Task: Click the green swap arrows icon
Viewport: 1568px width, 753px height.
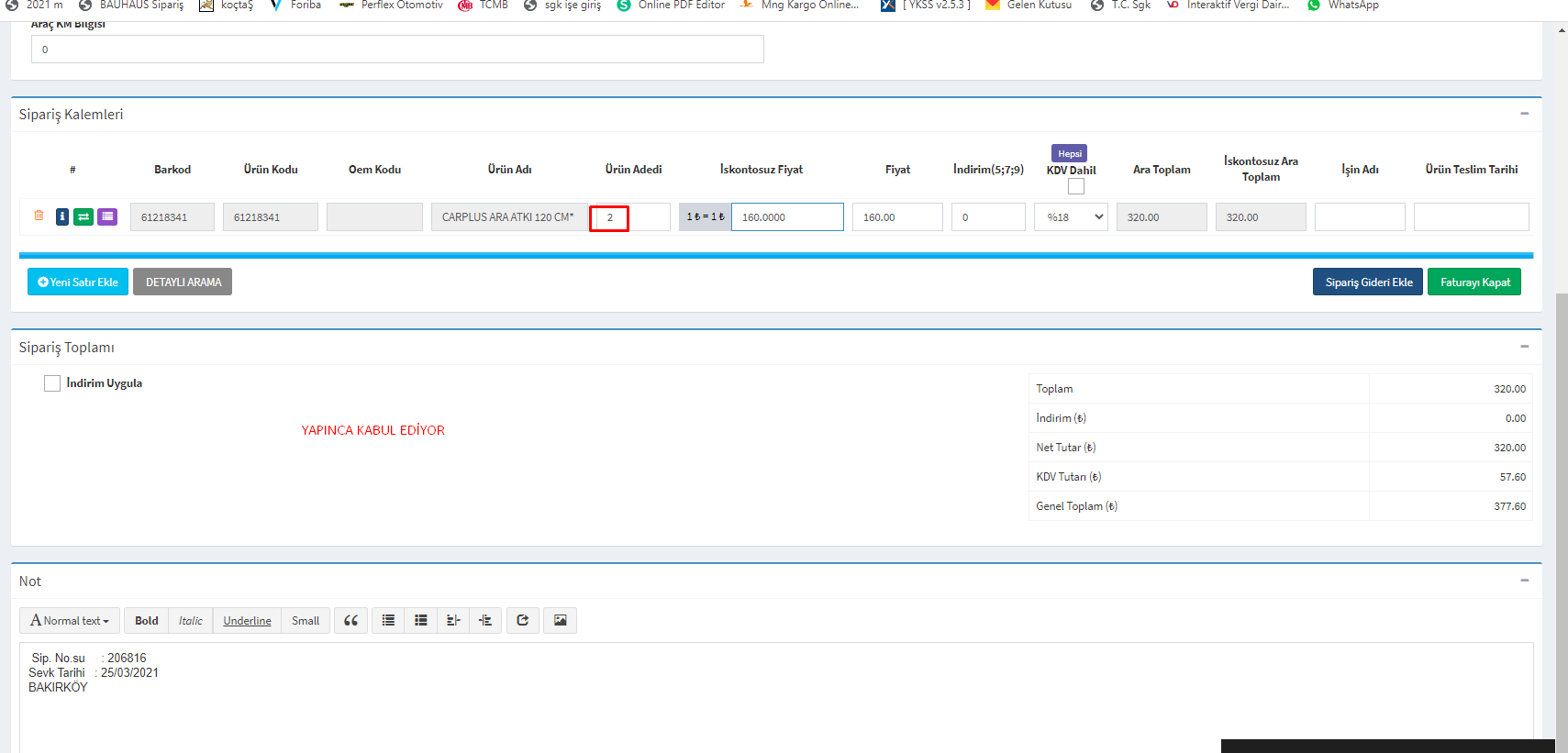Action: (x=83, y=217)
